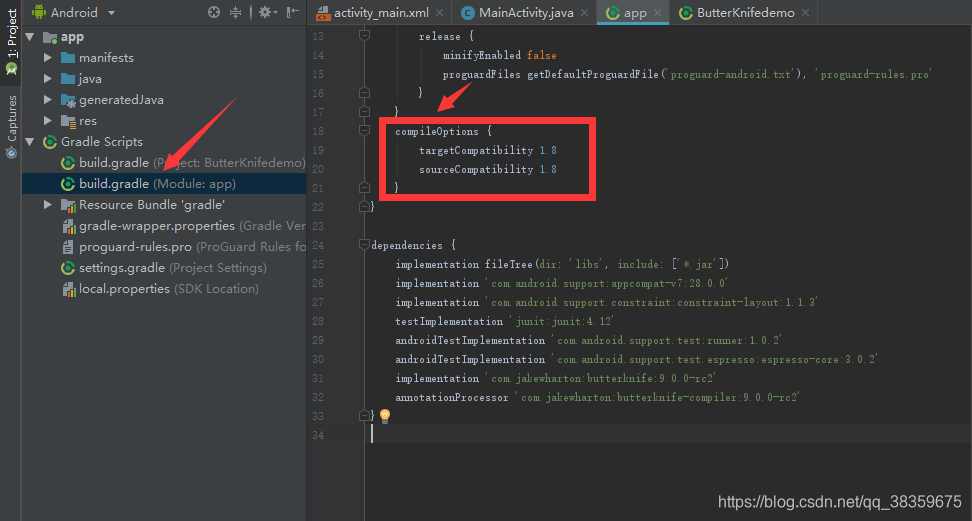Collapse the release block fold marker
Viewport: 972px width, 521px height.
364,35
